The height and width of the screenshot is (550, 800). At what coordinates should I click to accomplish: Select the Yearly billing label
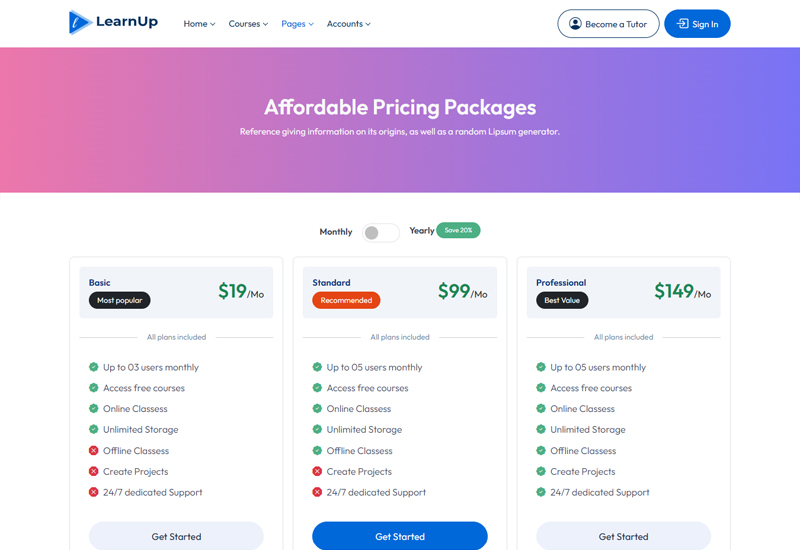pyautogui.click(x=422, y=231)
